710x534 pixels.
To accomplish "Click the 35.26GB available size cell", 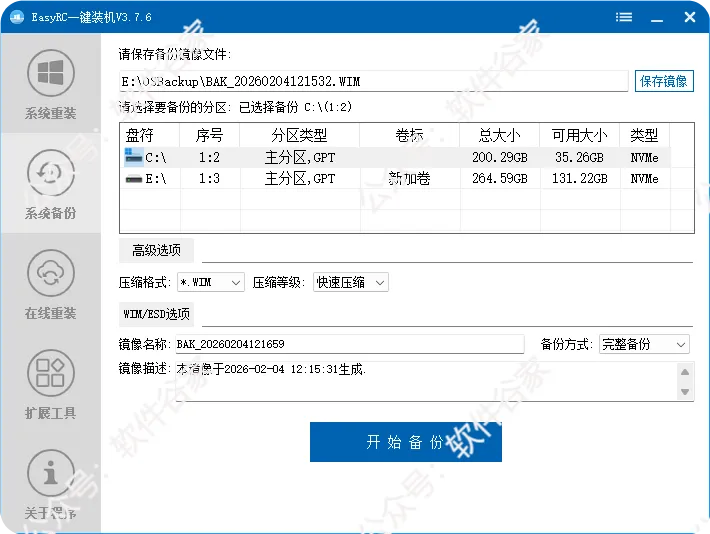I will point(580,157).
